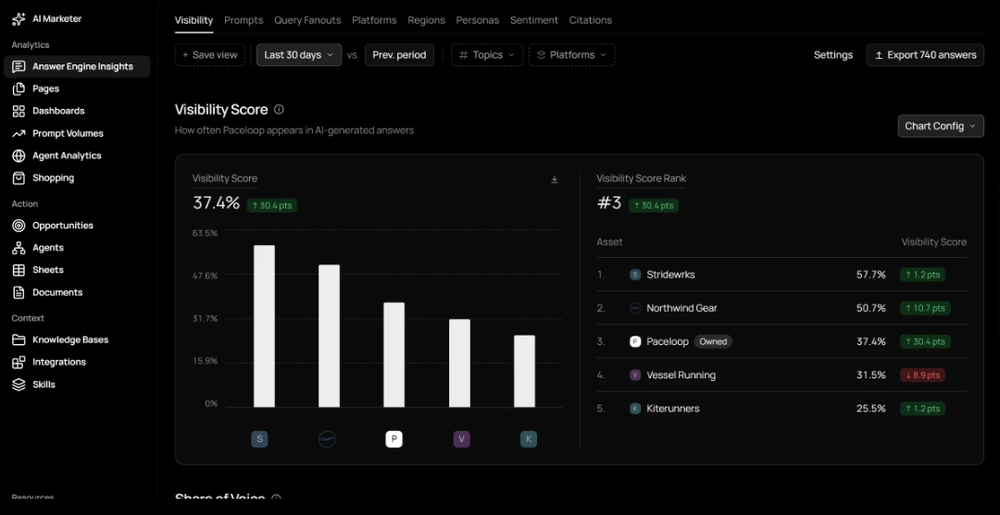Screen dimensions: 1000x515
Task: Click the Northwind Gear bar in chart
Action: 329,337
